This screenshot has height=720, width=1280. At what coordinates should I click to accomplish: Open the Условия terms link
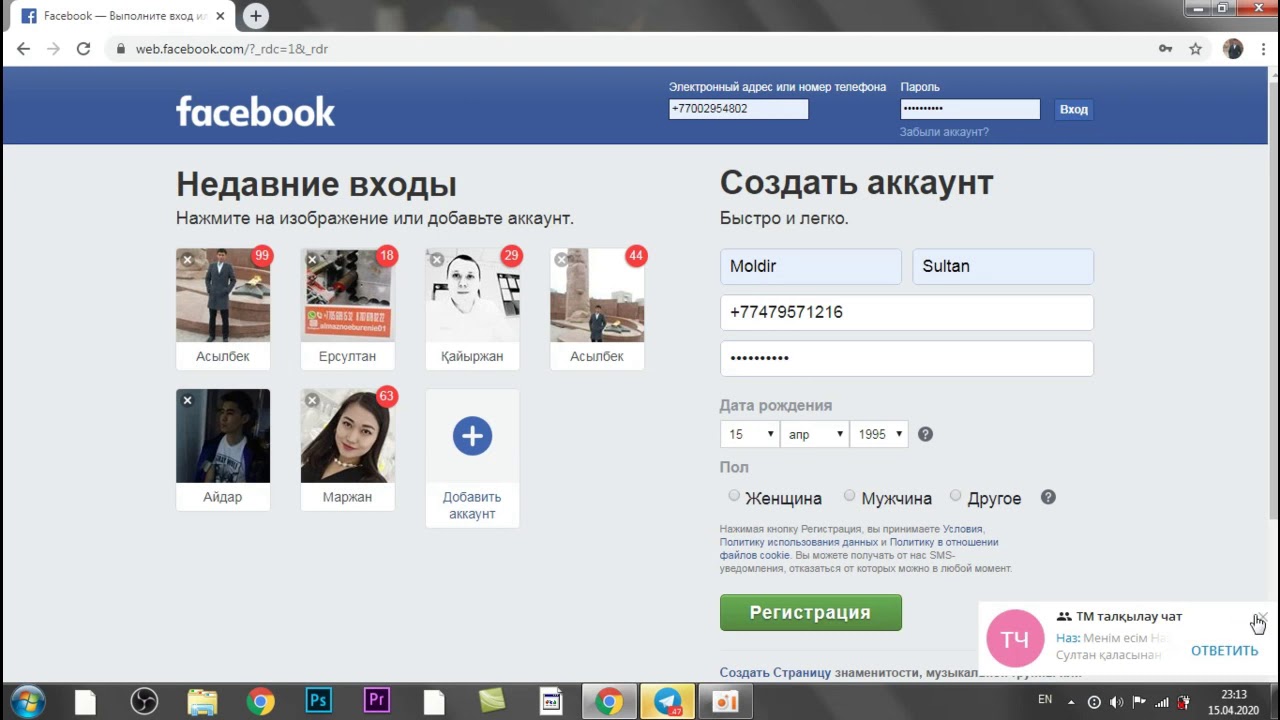963,529
